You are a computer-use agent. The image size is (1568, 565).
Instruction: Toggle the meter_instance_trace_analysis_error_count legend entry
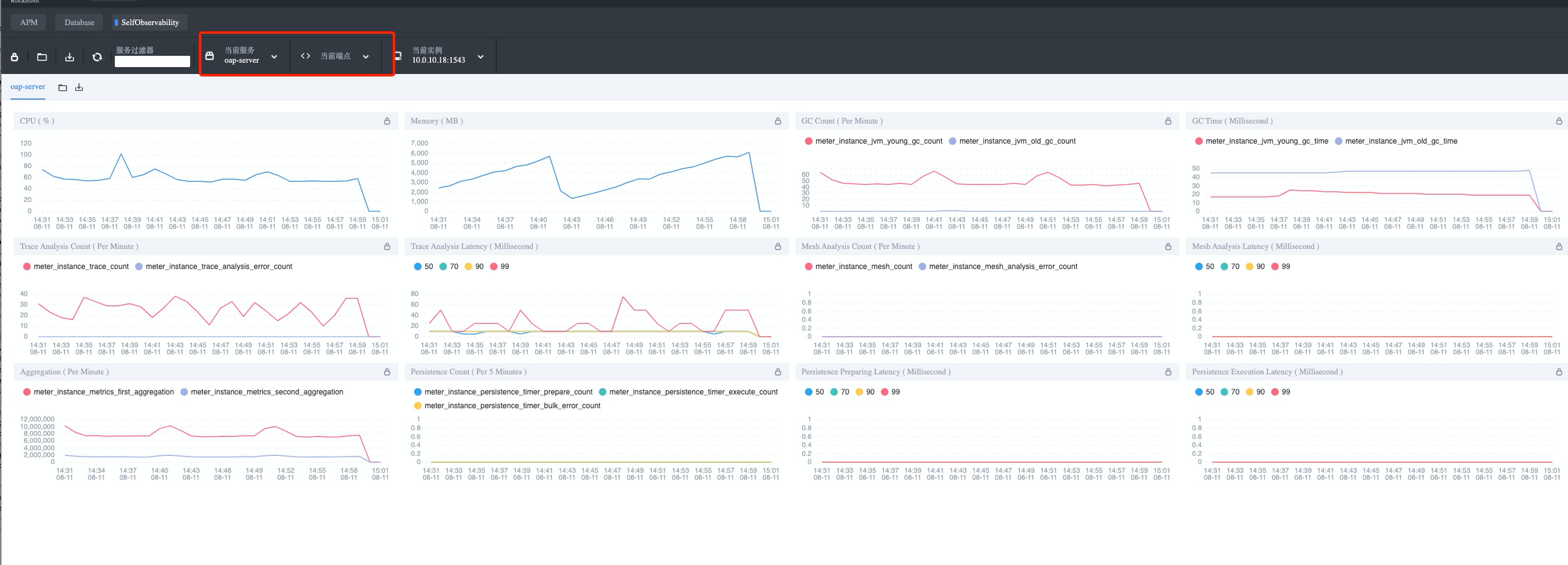(214, 267)
